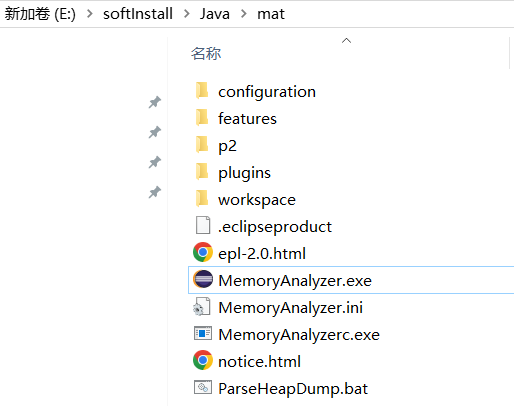This screenshot has width=514, height=406.
Task: Go to Java folder in the address bar
Action: click(215, 14)
